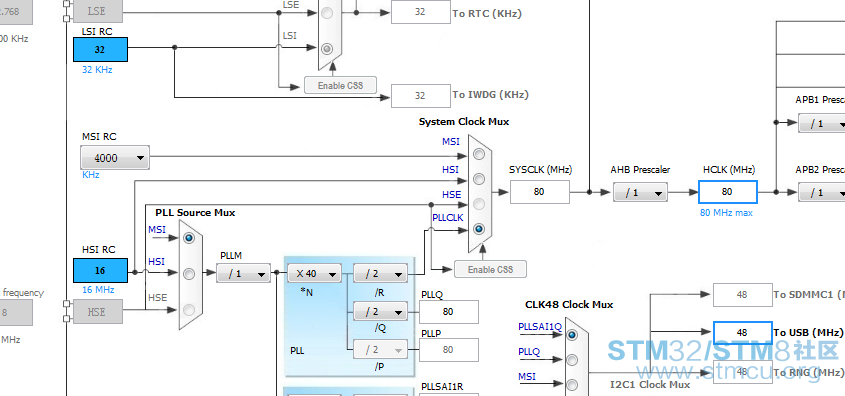This screenshot has width=845, height=396.
Task: Select HSE in the PLL Source Mux
Action: click(x=189, y=310)
